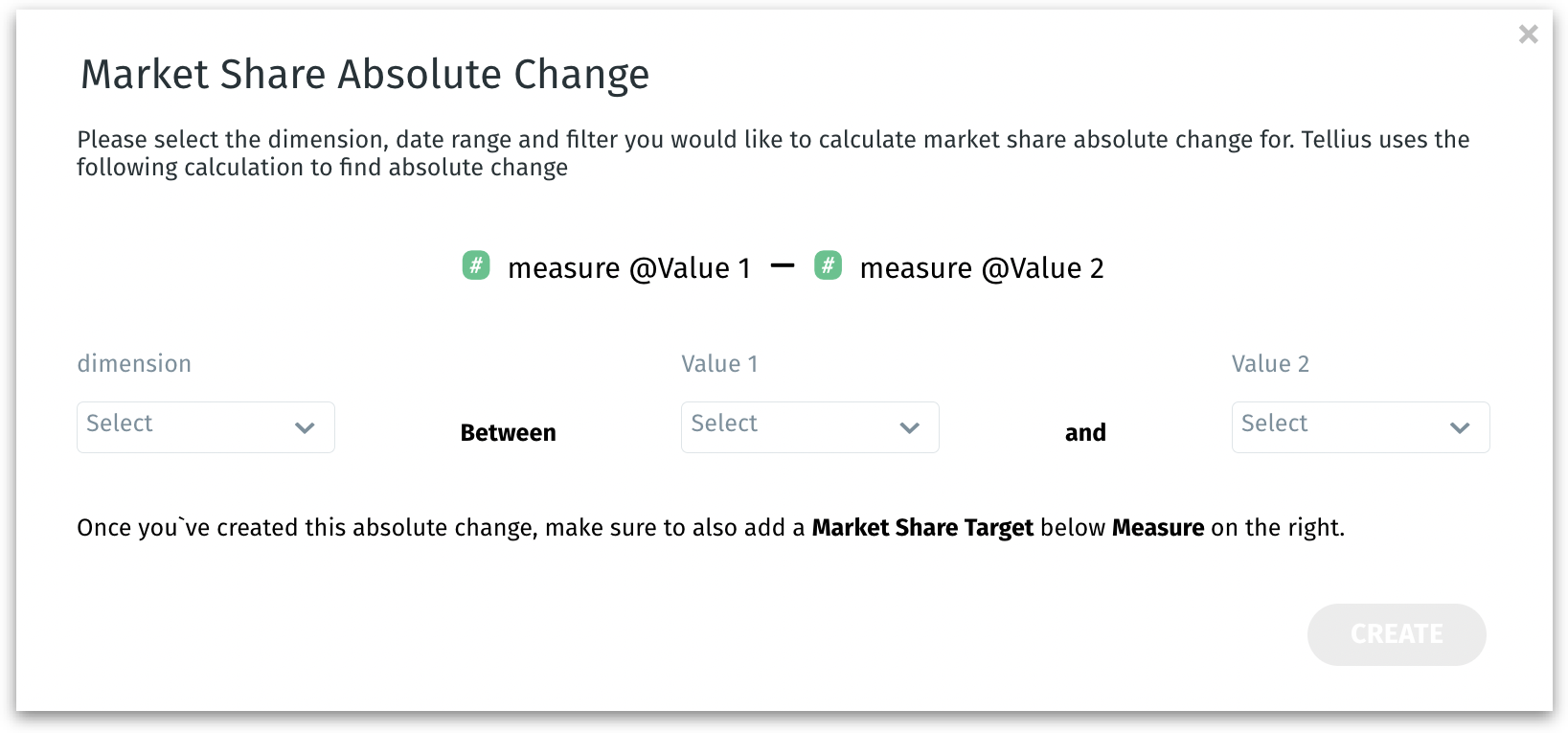Viewport: 1568px width, 733px height.
Task: Click the "Value 2" field label
Action: [1270, 364]
